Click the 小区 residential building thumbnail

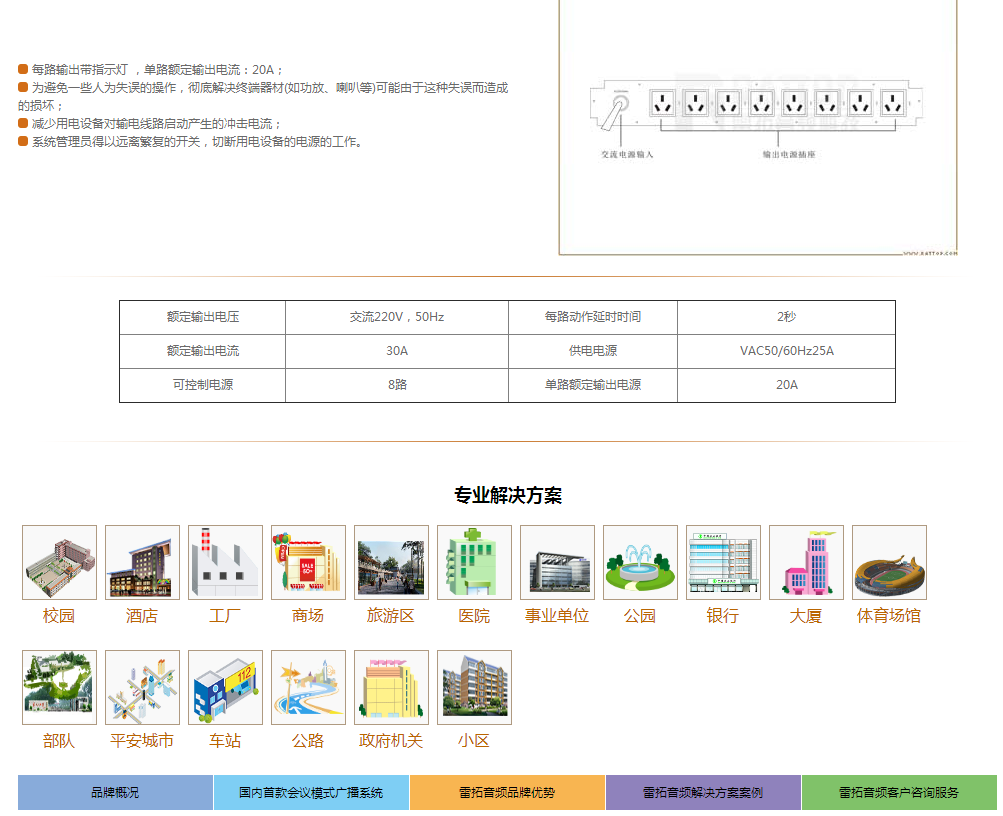(x=474, y=688)
